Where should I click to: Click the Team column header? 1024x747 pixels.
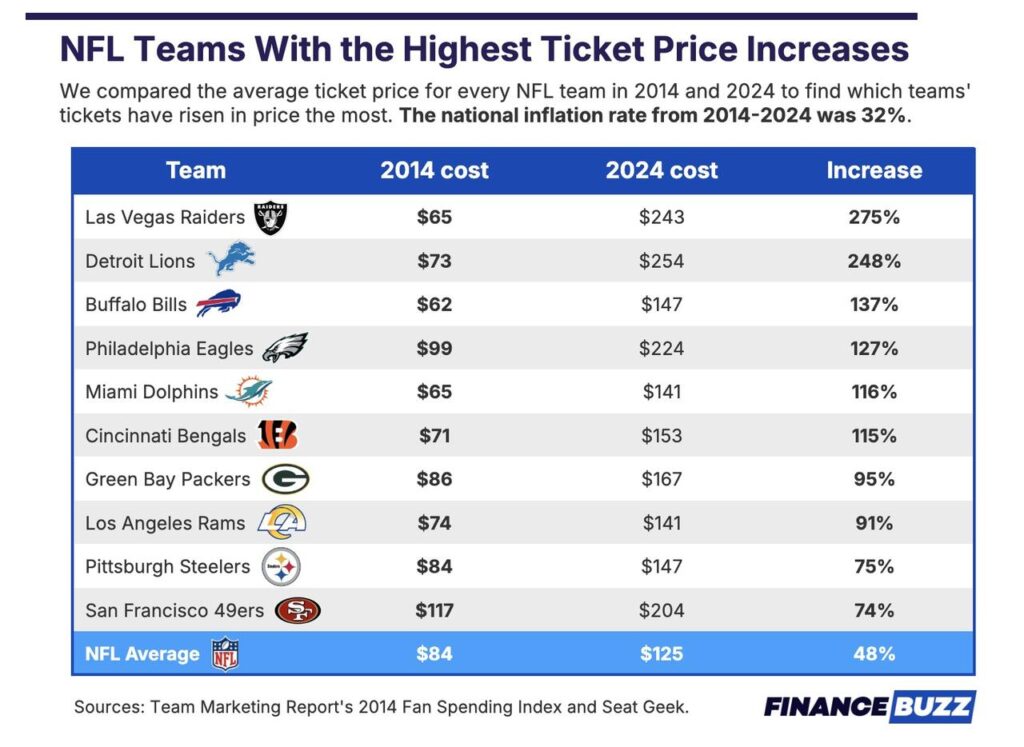(x=196, y=170)
